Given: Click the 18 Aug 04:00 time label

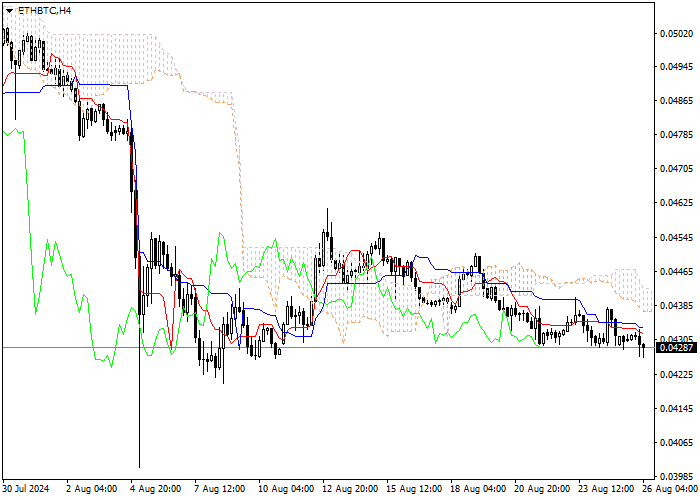Looking at the screenshot, I should [478, 489].
